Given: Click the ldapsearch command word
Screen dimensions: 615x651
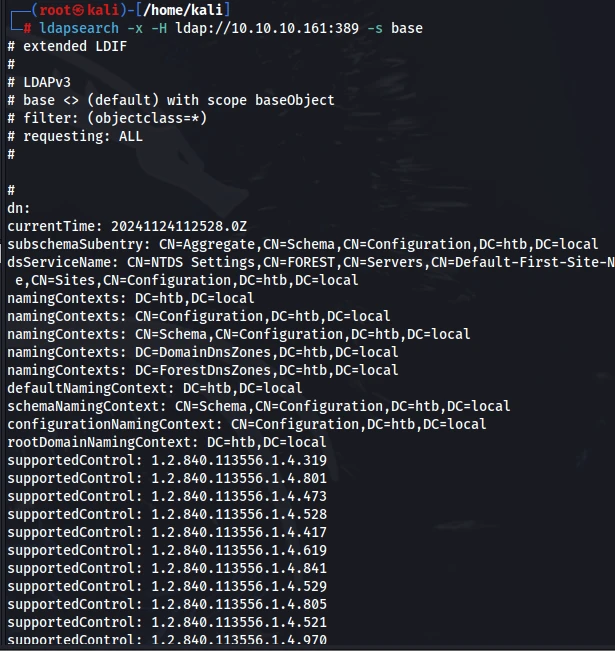Looking at the screenshot, I should pos(79,28).
